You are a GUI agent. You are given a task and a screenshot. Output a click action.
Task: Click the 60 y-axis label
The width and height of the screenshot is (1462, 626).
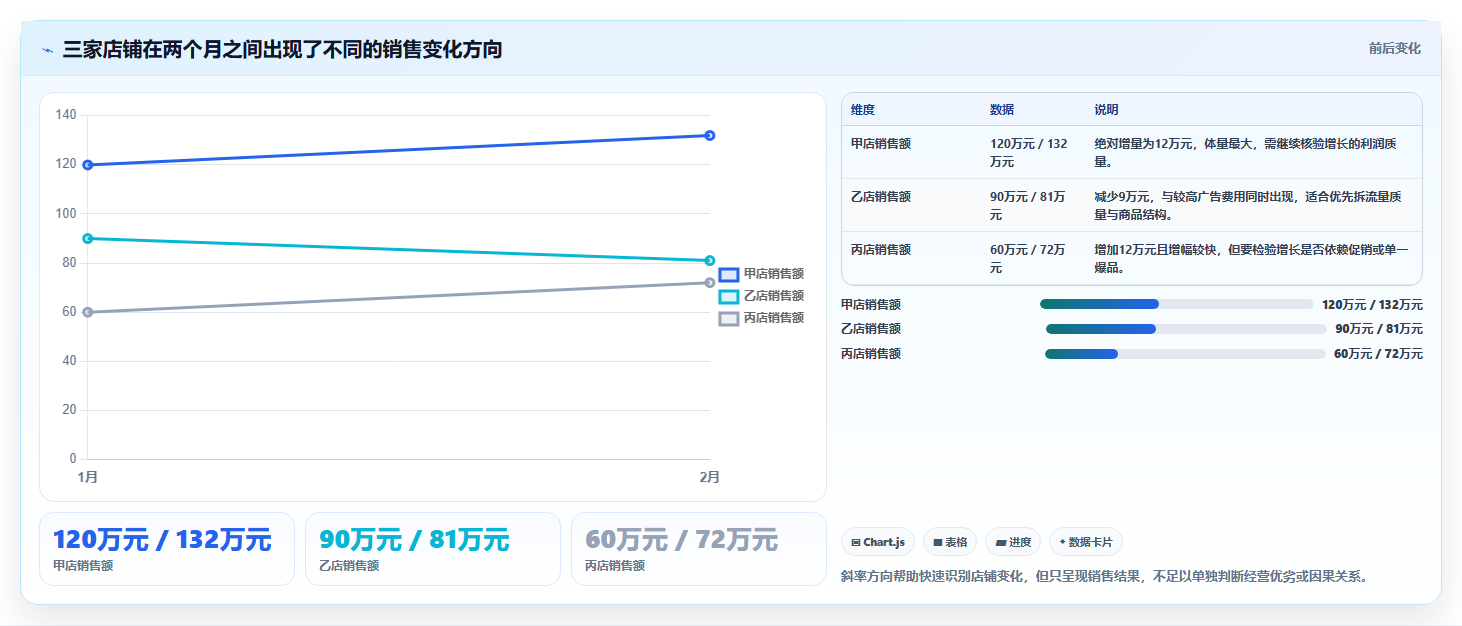tap(69, 311)
